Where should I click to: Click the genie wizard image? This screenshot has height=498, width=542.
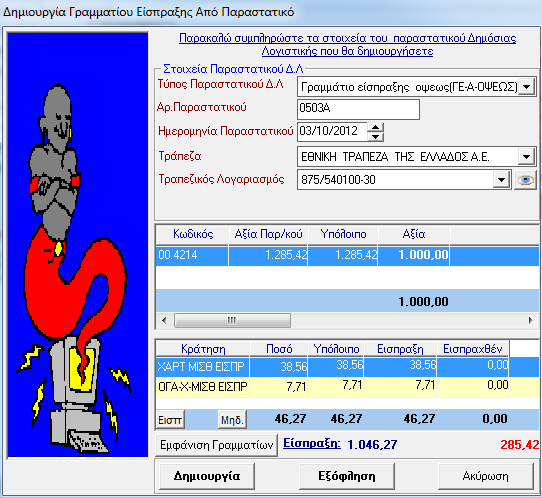78,245
